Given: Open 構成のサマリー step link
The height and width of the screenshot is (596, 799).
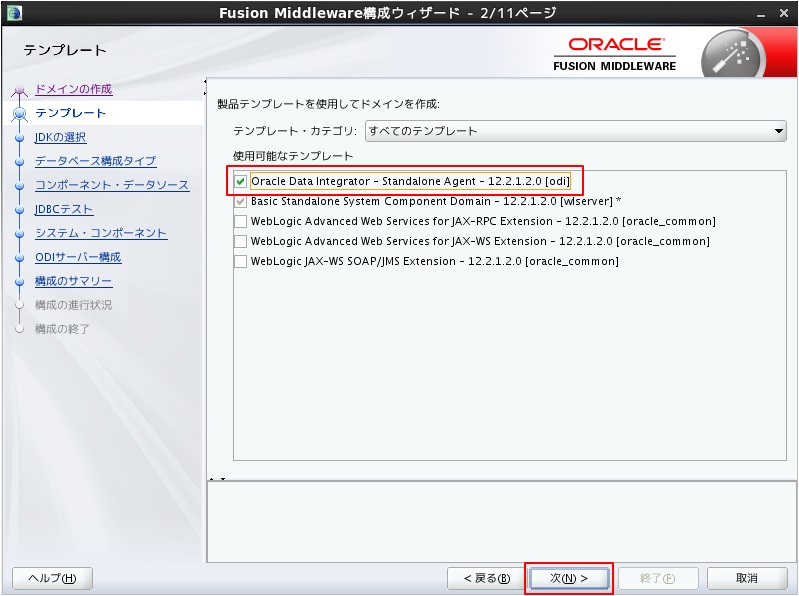Looking at the screenshot, I should (73, 281).
